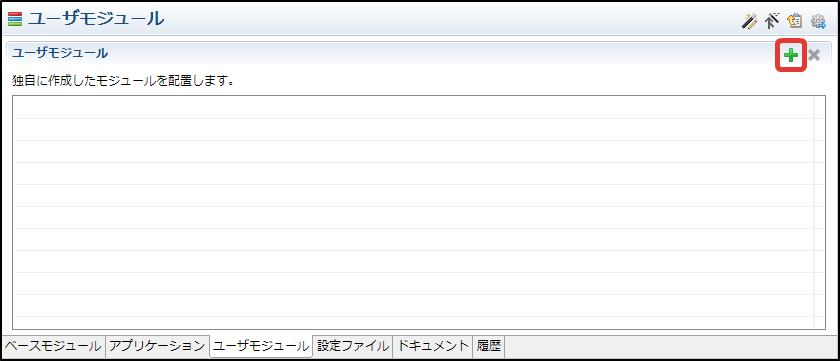This screenshot has height=361, width=840.
Task: Select the first empty row in module list
Action: click(x=413, y=108)
